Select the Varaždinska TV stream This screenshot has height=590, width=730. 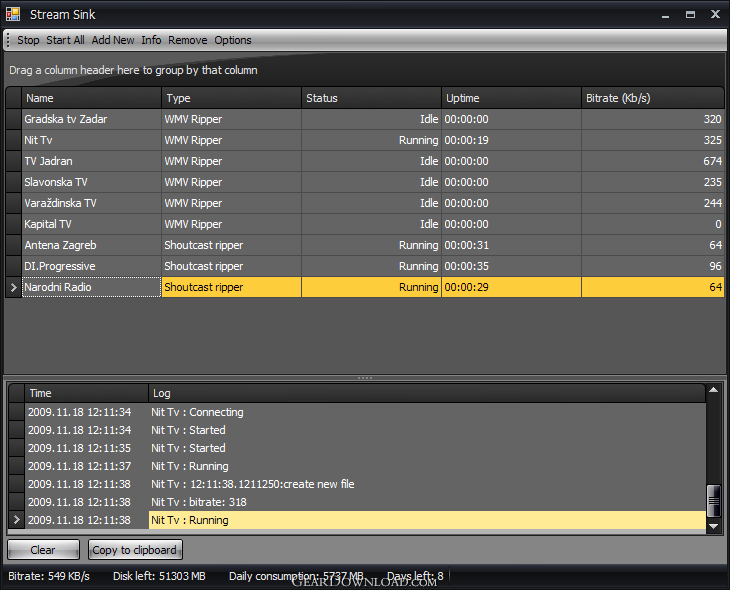(365, 203)
